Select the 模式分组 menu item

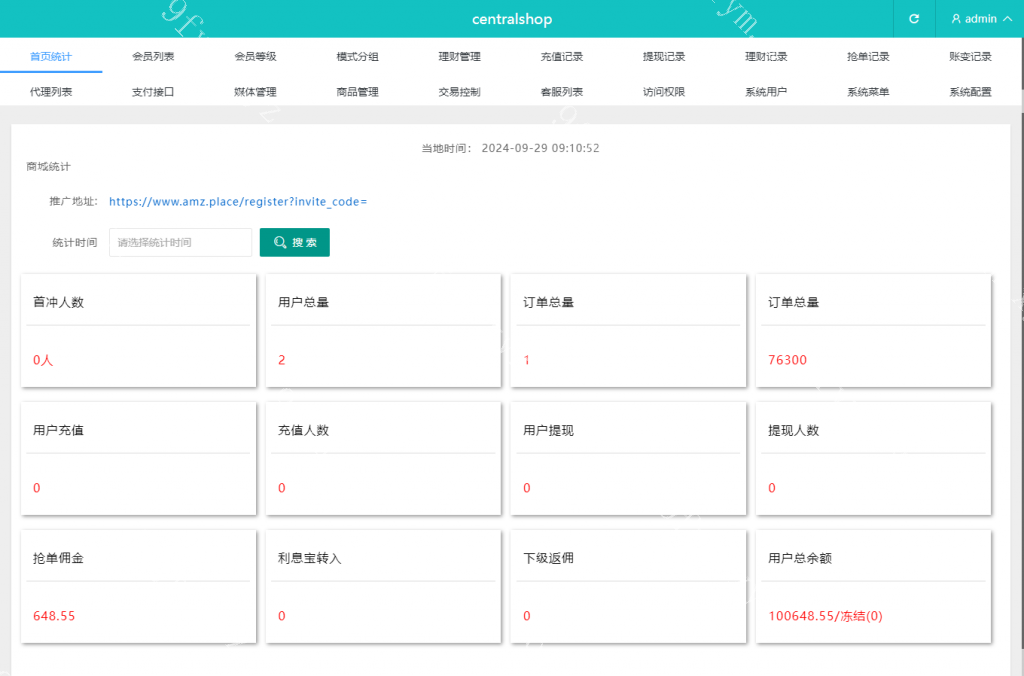[x=357, y=56]
